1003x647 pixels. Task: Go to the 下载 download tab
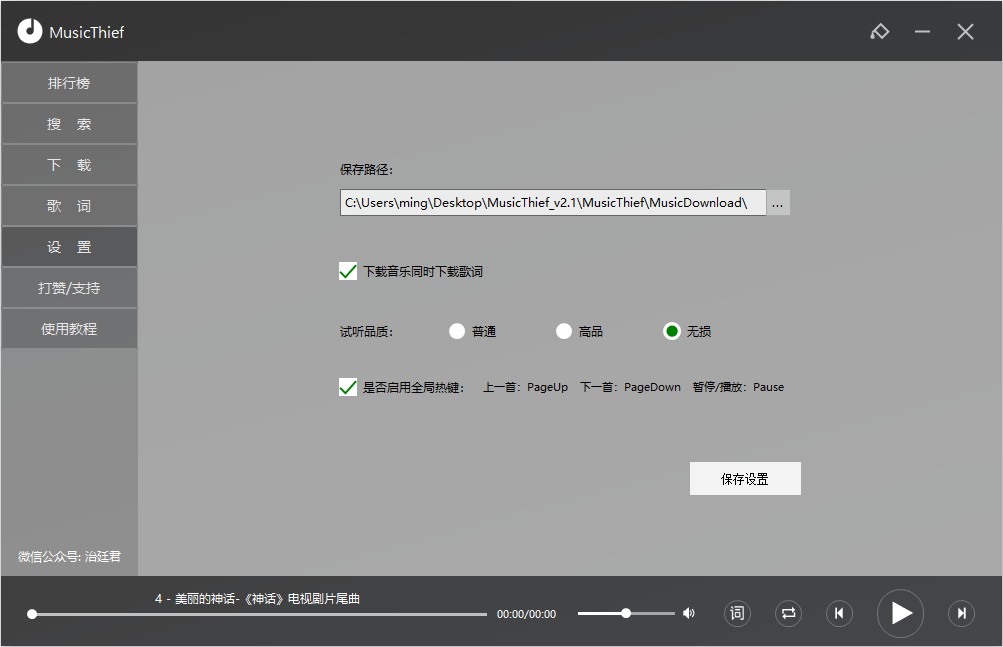(x=69, y=165)
